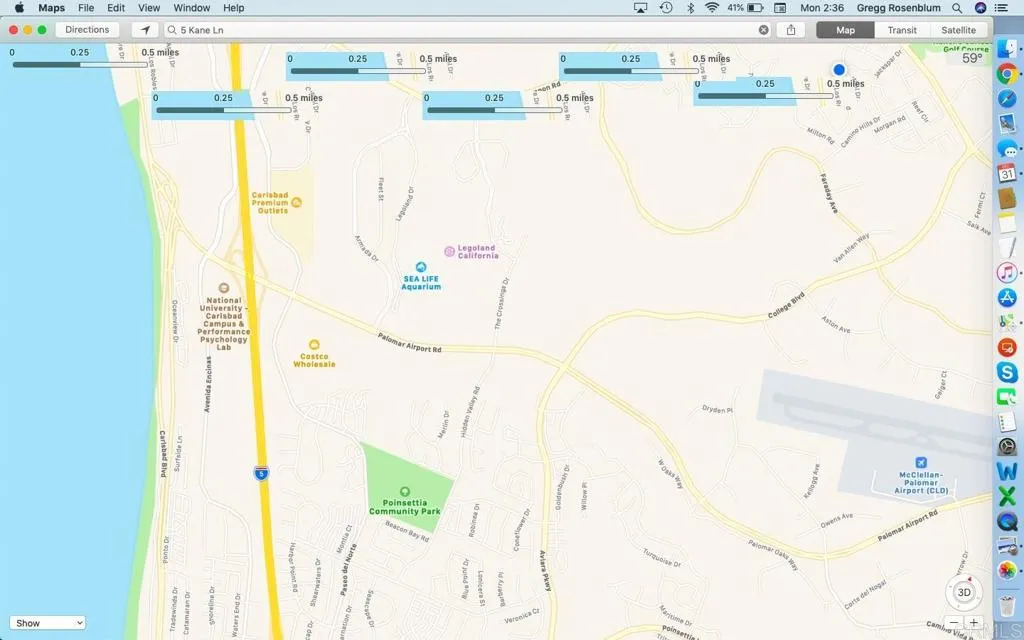Zoom out with the minus button
This screenshot has width=1024, height=640.
(x=954, y=623)
